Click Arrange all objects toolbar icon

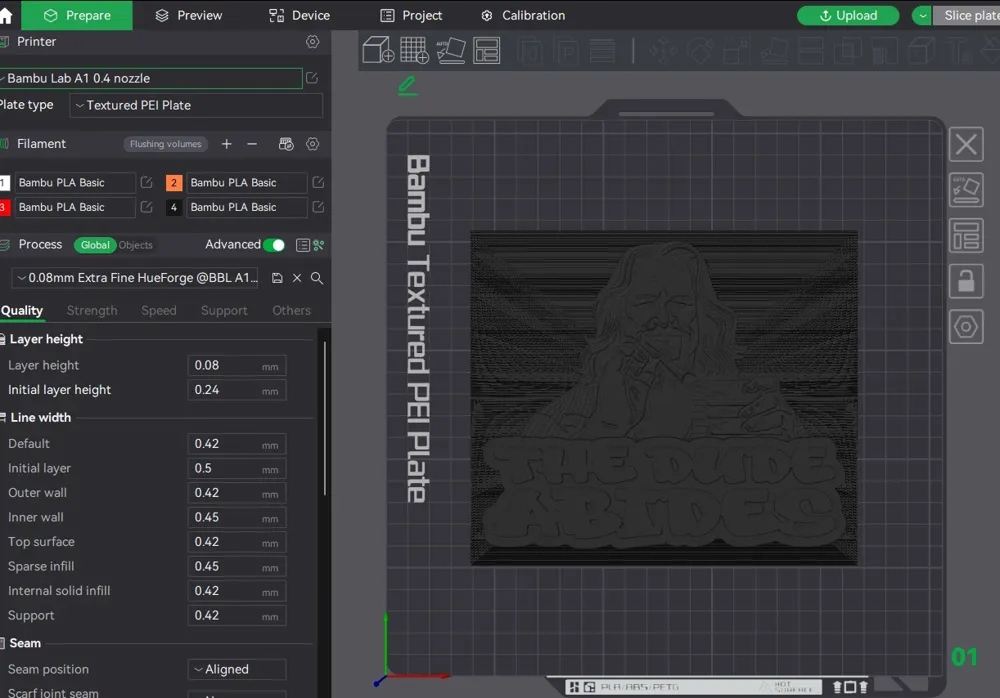[x=487, y=50]
